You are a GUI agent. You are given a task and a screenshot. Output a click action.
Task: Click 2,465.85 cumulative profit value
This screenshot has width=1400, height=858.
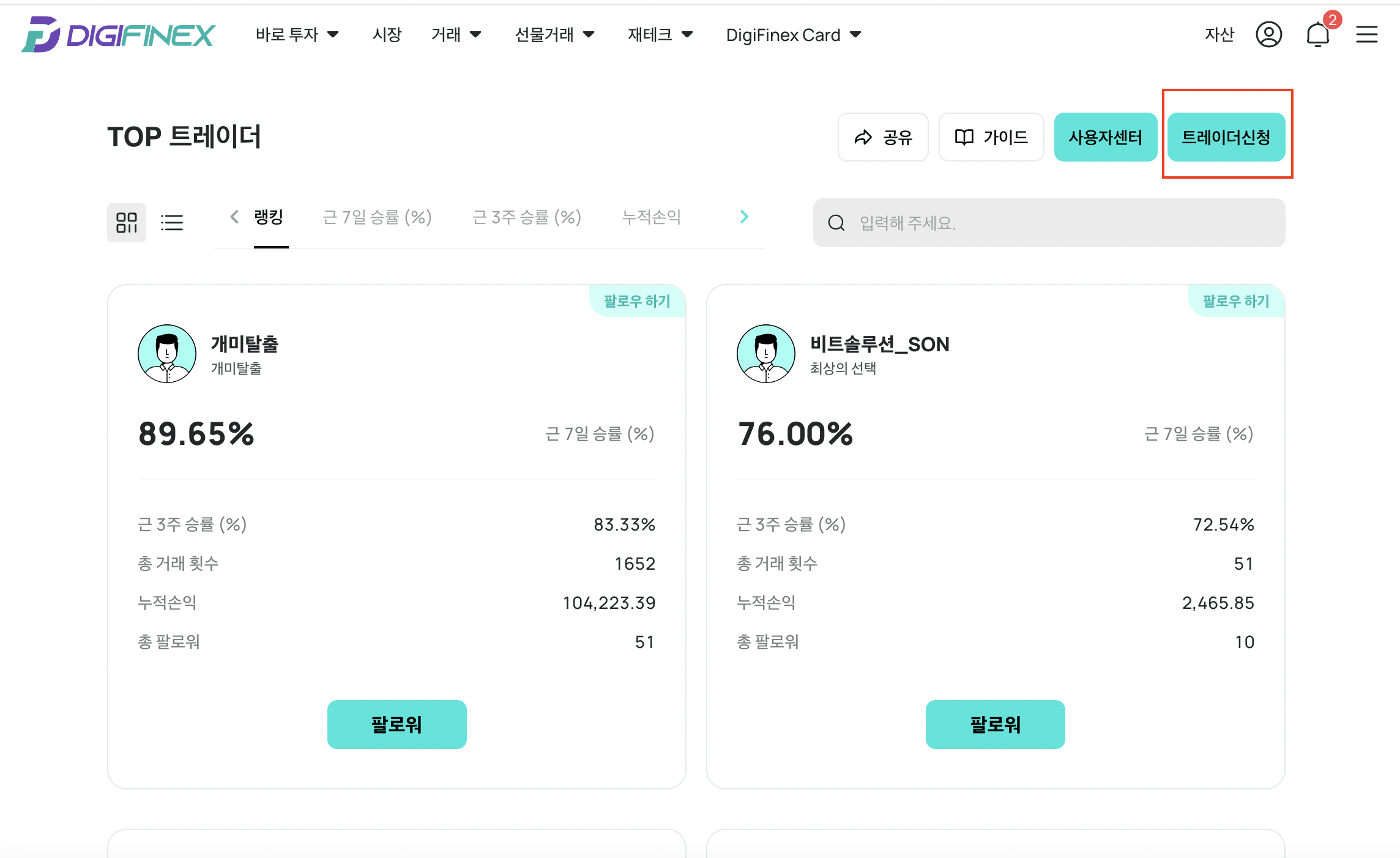pos(1218,603)
